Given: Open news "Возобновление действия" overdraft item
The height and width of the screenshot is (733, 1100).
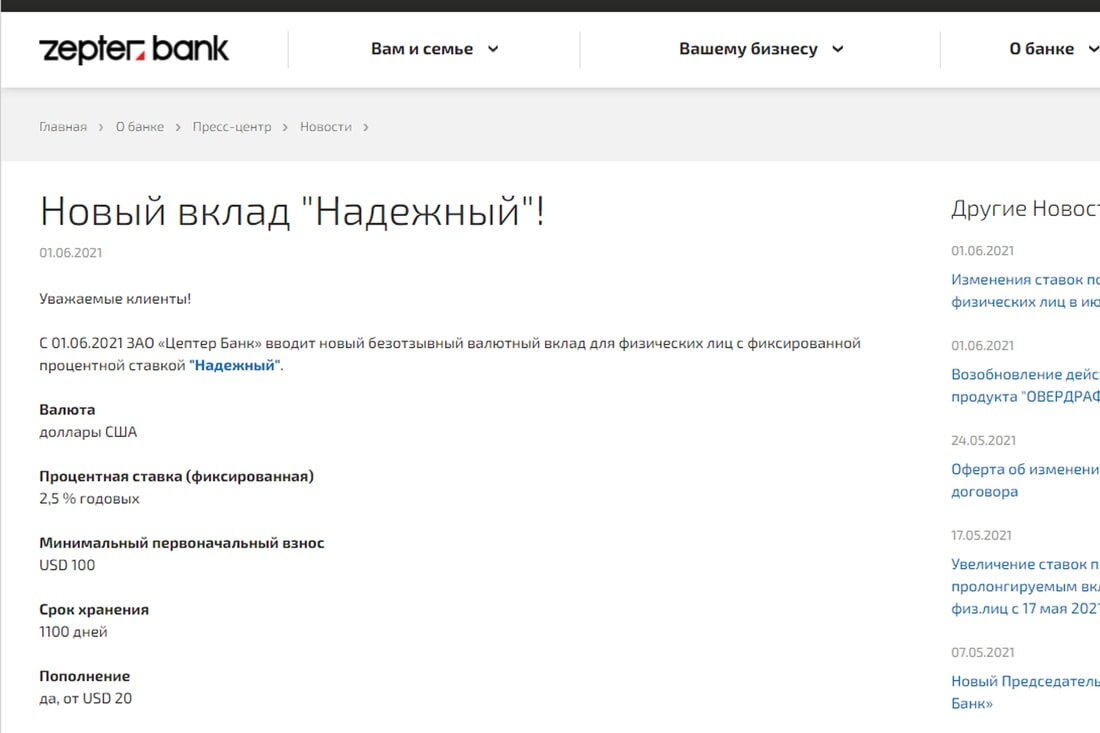Looking at the screenshot, I should pyautogui.click(x=1026, y=385).
